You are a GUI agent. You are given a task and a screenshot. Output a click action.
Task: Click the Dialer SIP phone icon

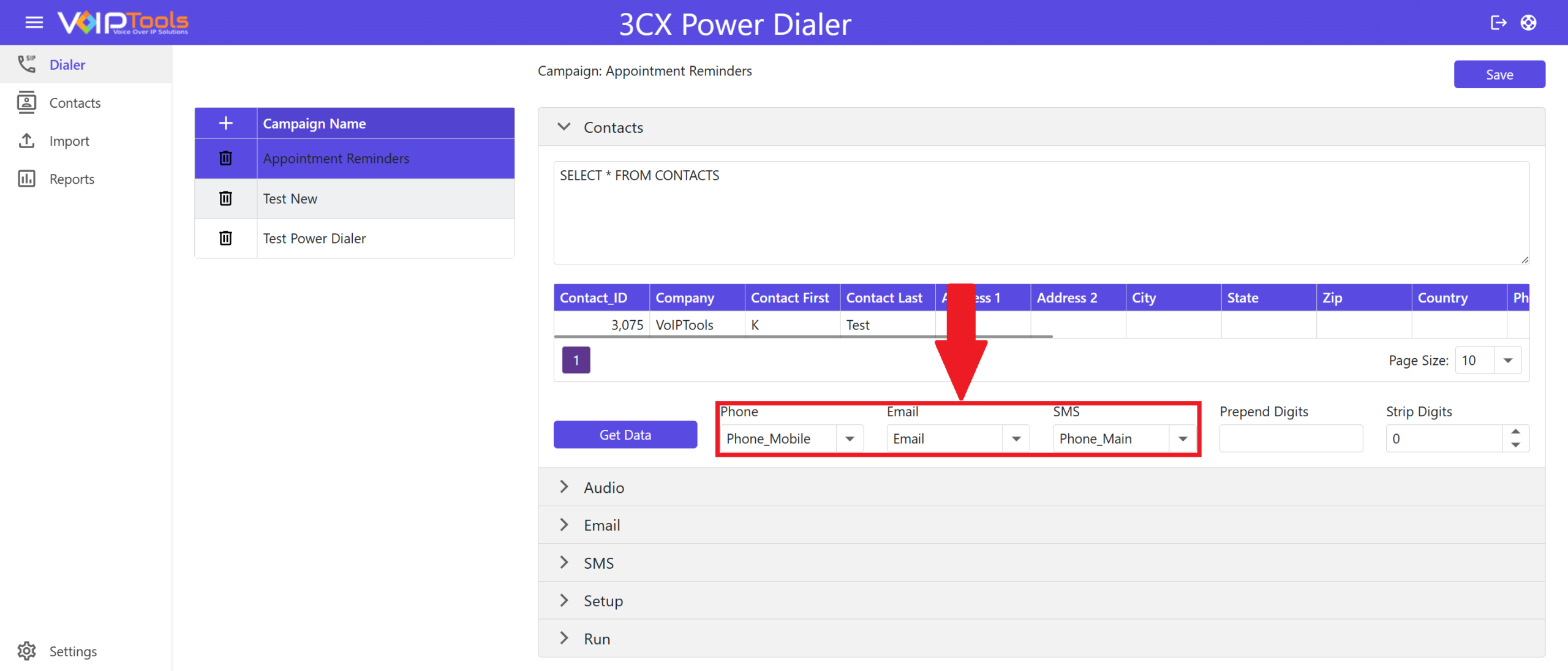[27, 64]
